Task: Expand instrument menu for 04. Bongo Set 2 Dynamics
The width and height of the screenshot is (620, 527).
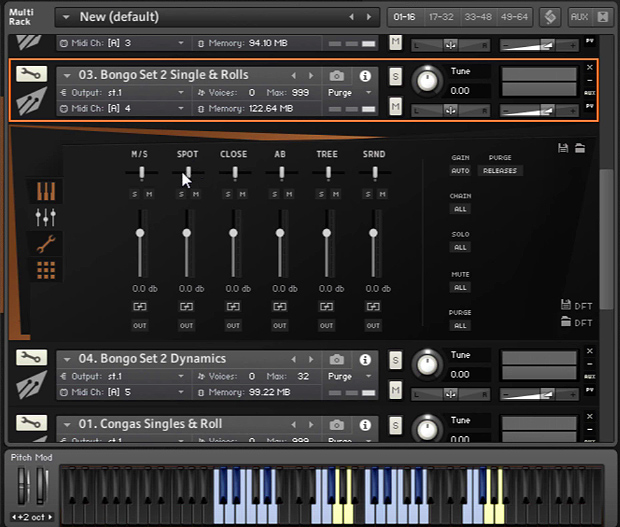Action: pyautogui.click(x=67, y=359)
